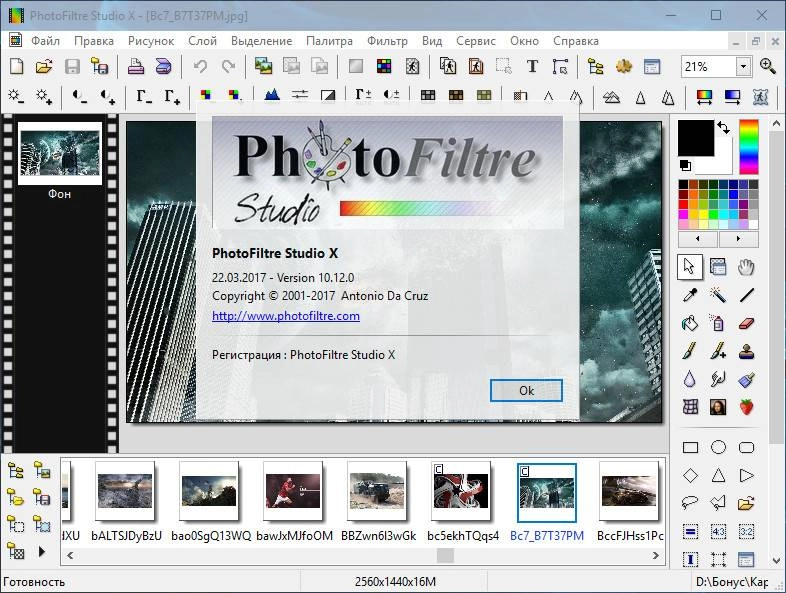
Task: Click the zoom magnifier icon
Action: click(x=767, y=66)
